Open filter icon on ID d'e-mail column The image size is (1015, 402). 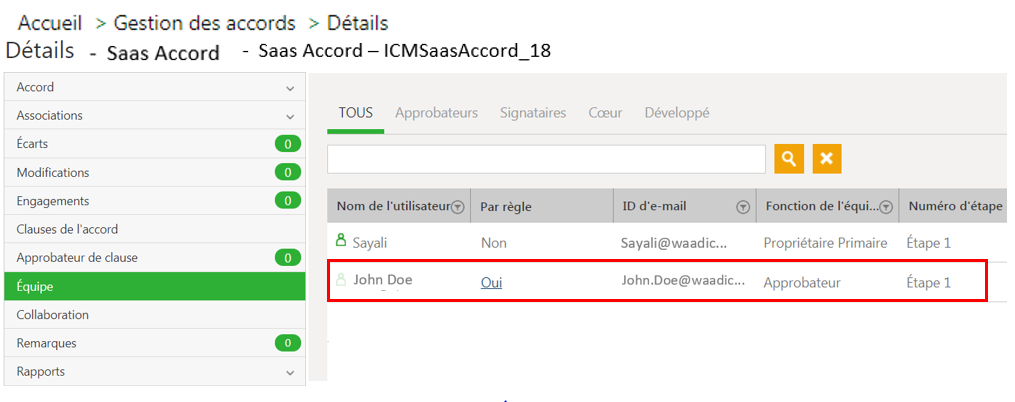[743, 207]
